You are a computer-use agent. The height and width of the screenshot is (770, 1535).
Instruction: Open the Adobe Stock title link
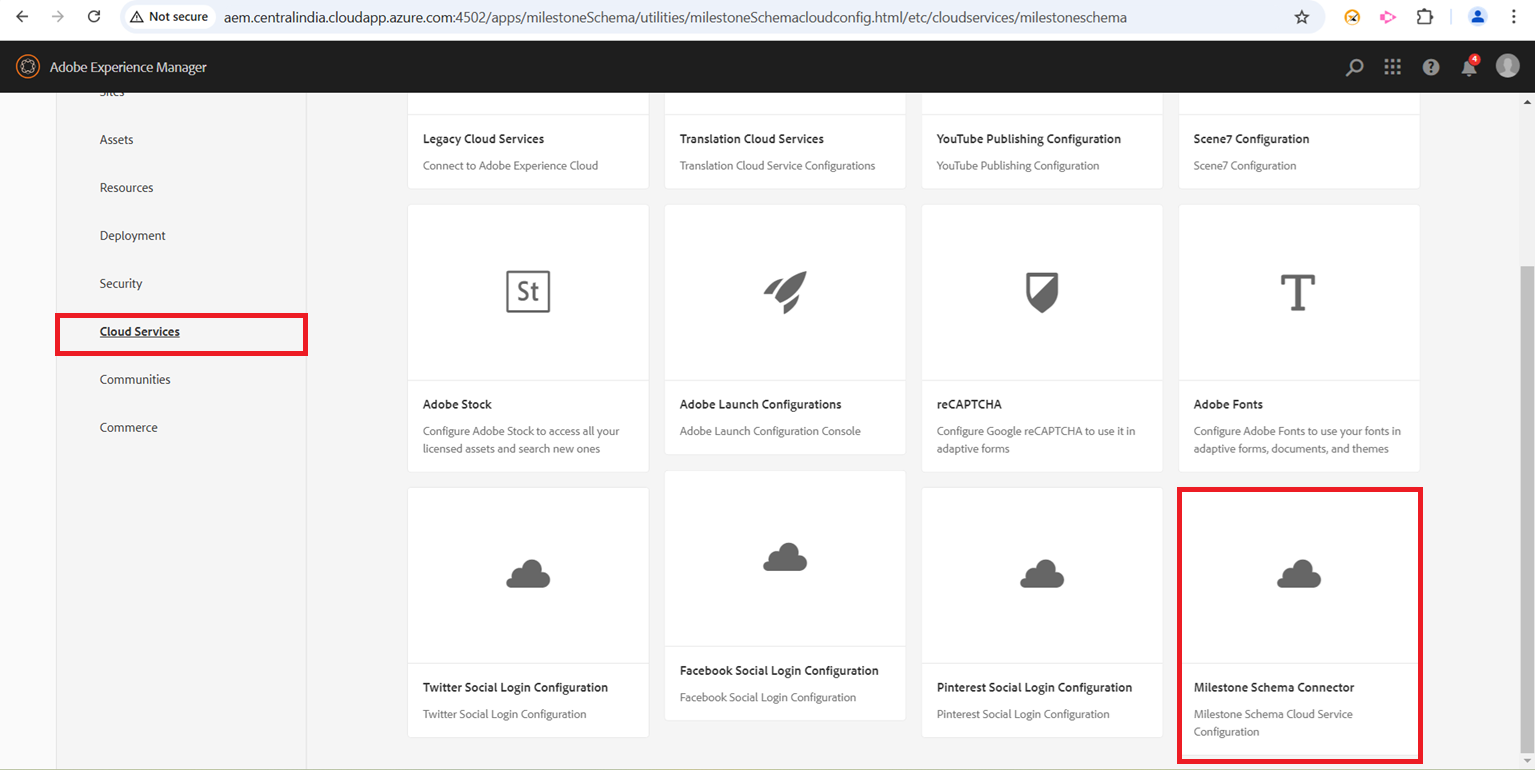pyautogui.click(x=457, y=405)
